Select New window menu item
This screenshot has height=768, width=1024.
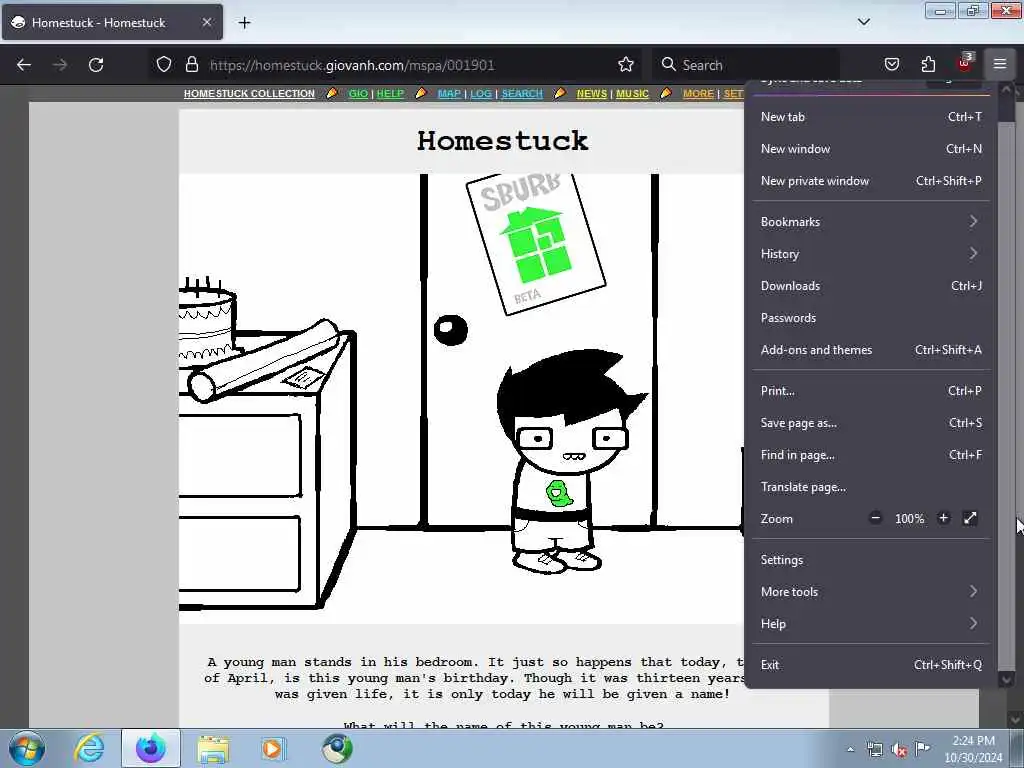point(871,149)
